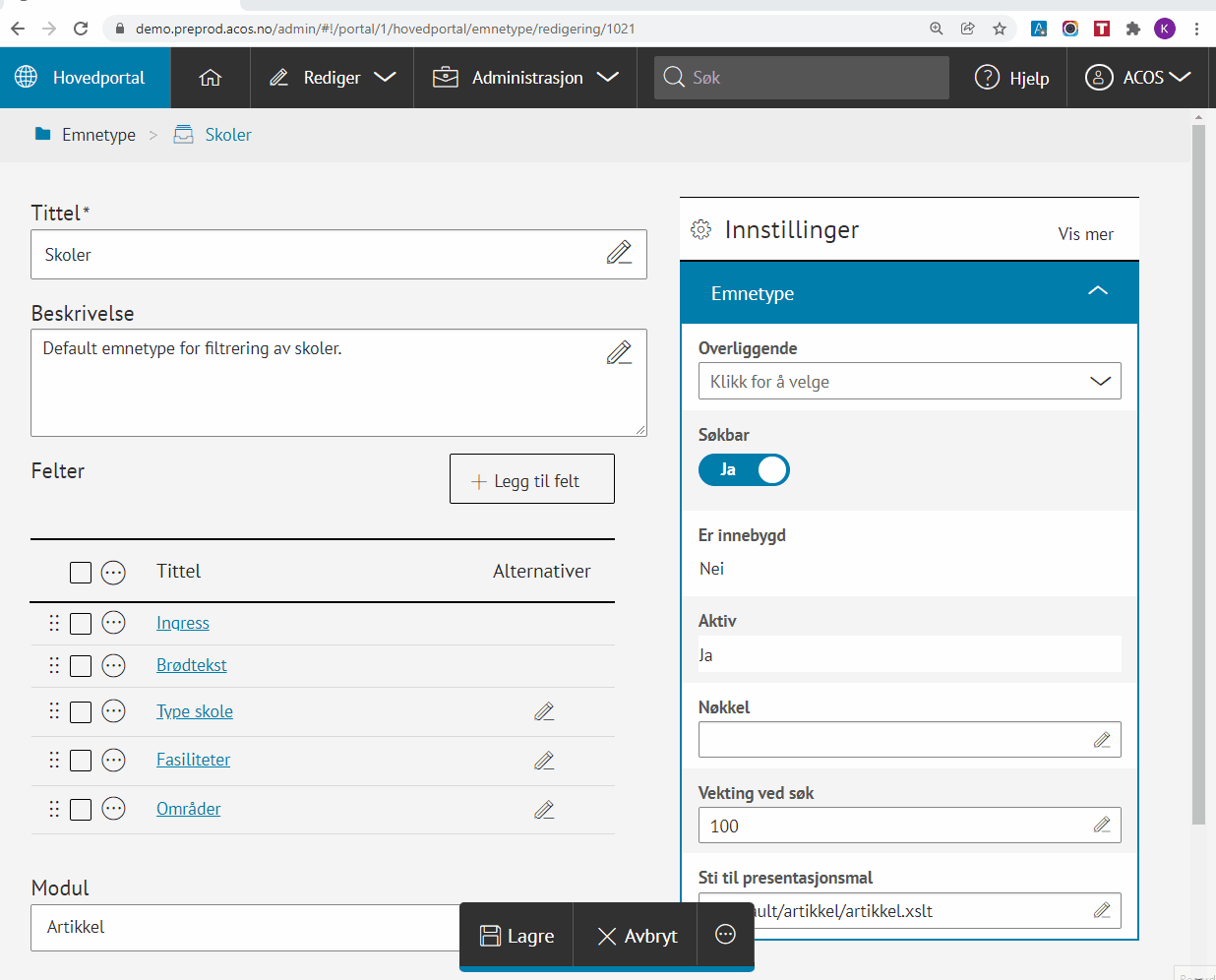Click the more options icon next to Avbryt
The width and height of the screenshot is (1216, 980).
tap(725, 935)
